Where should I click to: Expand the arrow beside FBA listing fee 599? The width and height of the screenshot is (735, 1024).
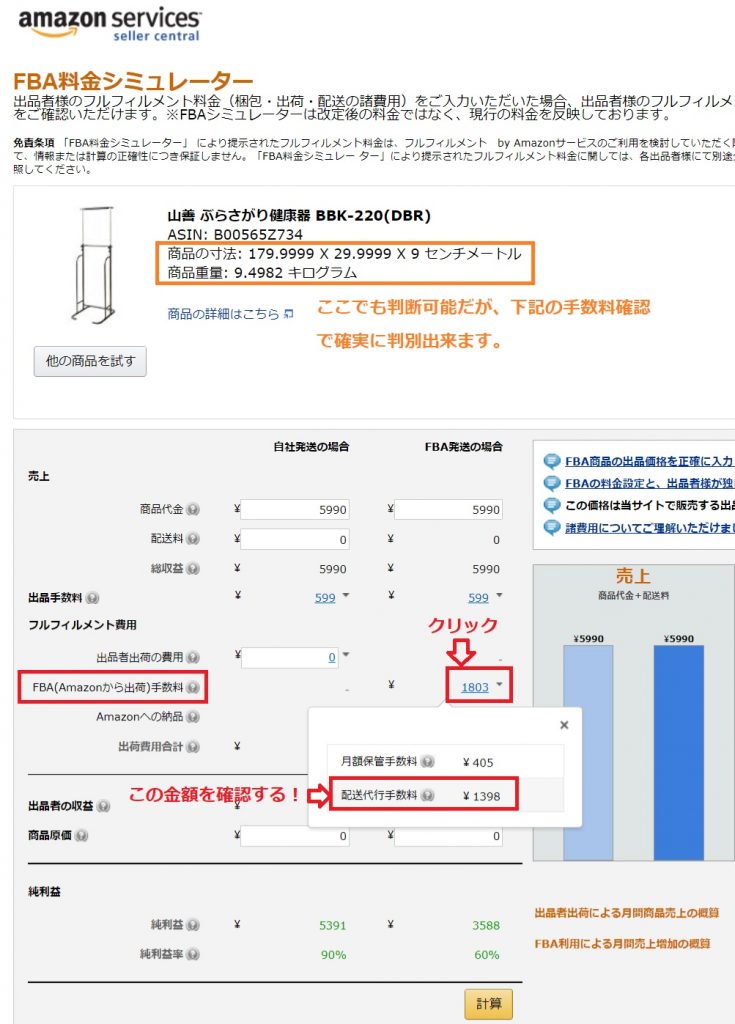(x=500, y=595)
